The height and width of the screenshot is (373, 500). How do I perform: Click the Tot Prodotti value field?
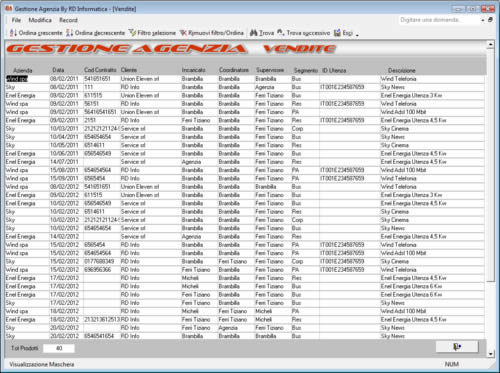[x=59, y=348]
